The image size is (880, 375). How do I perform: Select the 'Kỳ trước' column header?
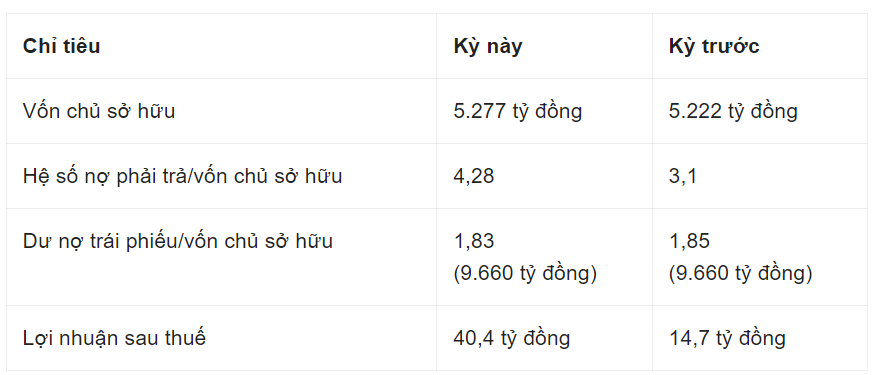click(x=714, y=46)
